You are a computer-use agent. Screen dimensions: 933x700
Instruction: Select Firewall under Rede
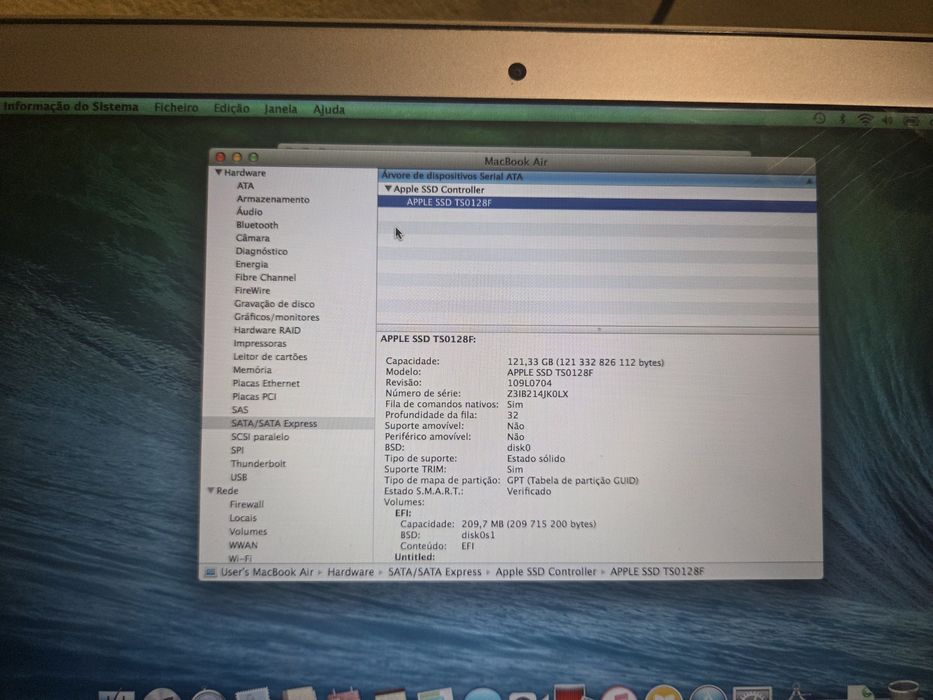click(246, 504)
